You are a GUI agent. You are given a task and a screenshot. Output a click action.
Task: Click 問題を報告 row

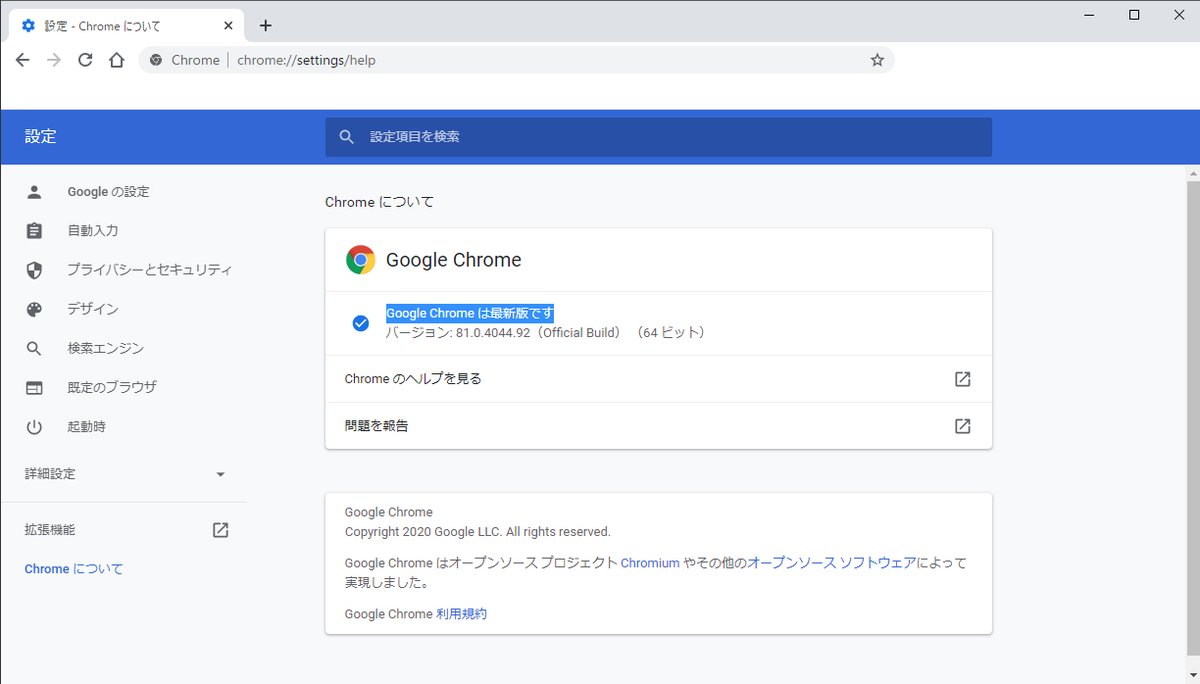click(x=658, y=426)
